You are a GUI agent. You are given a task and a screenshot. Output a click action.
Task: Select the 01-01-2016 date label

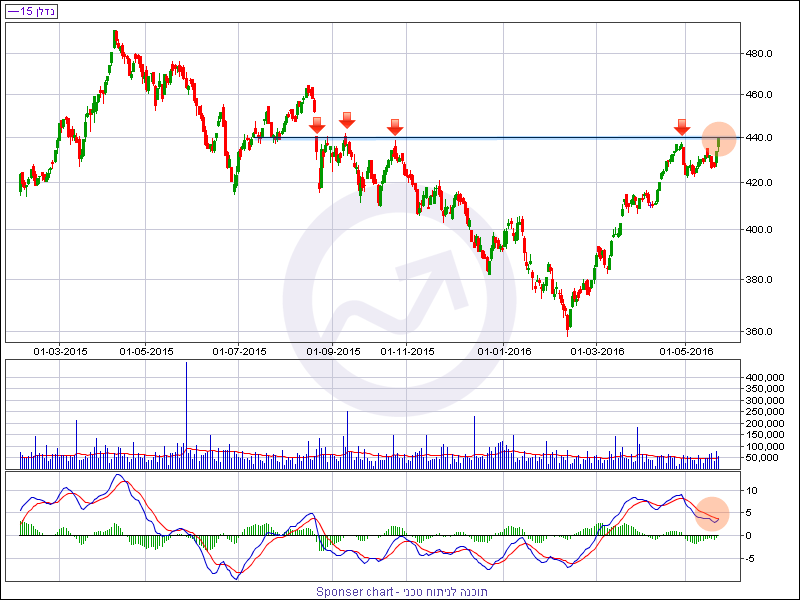(x=505, y=351)
